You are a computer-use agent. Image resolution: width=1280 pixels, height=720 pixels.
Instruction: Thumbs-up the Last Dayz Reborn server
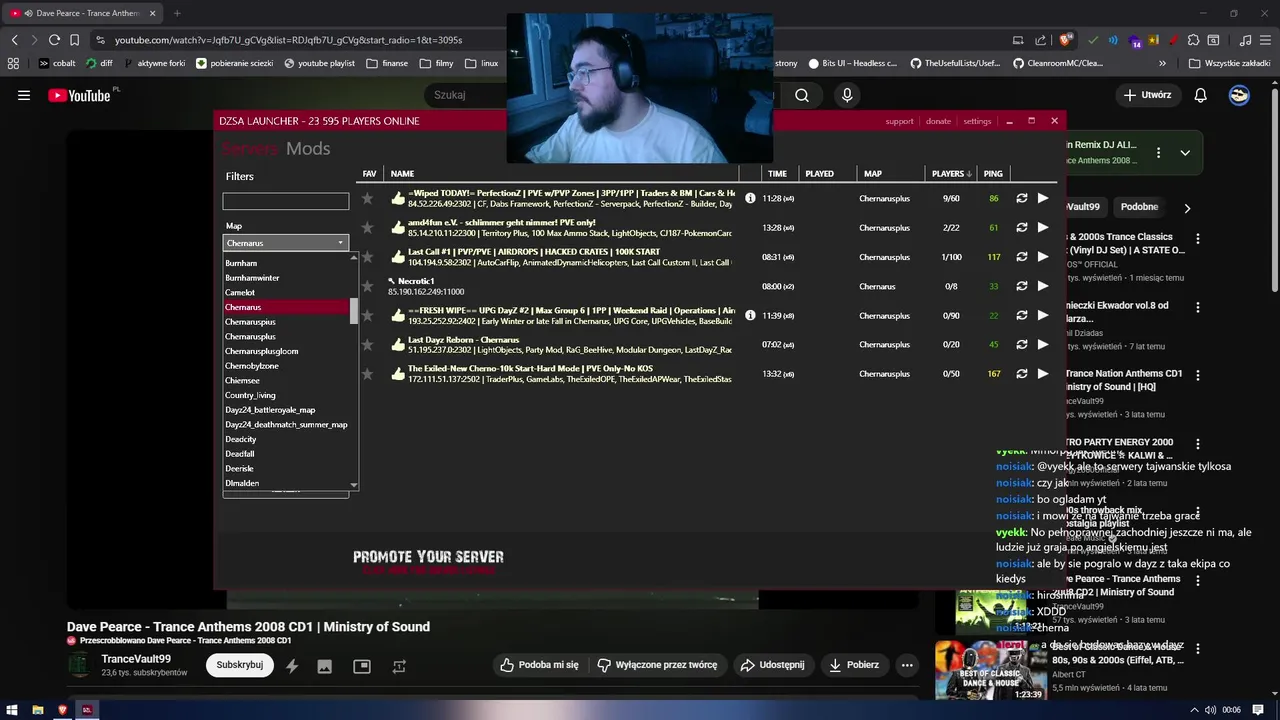click(398, 345)
